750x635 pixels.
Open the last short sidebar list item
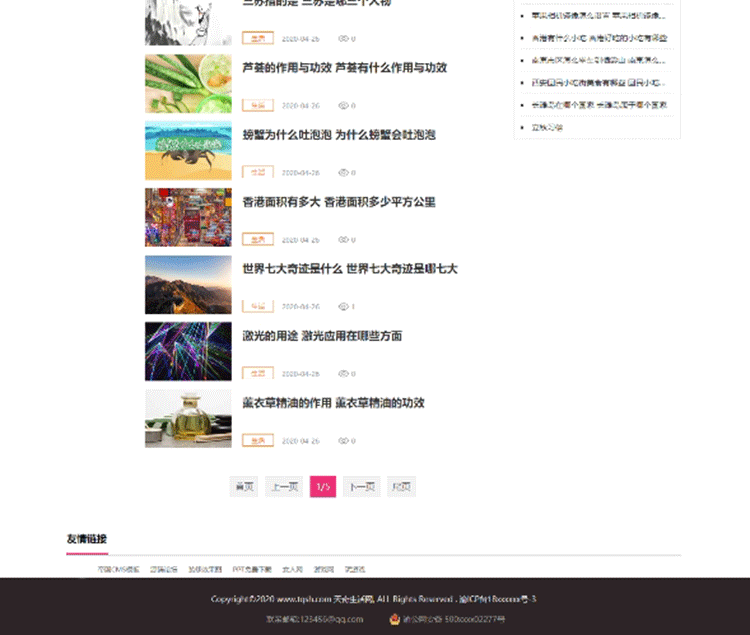547,128
